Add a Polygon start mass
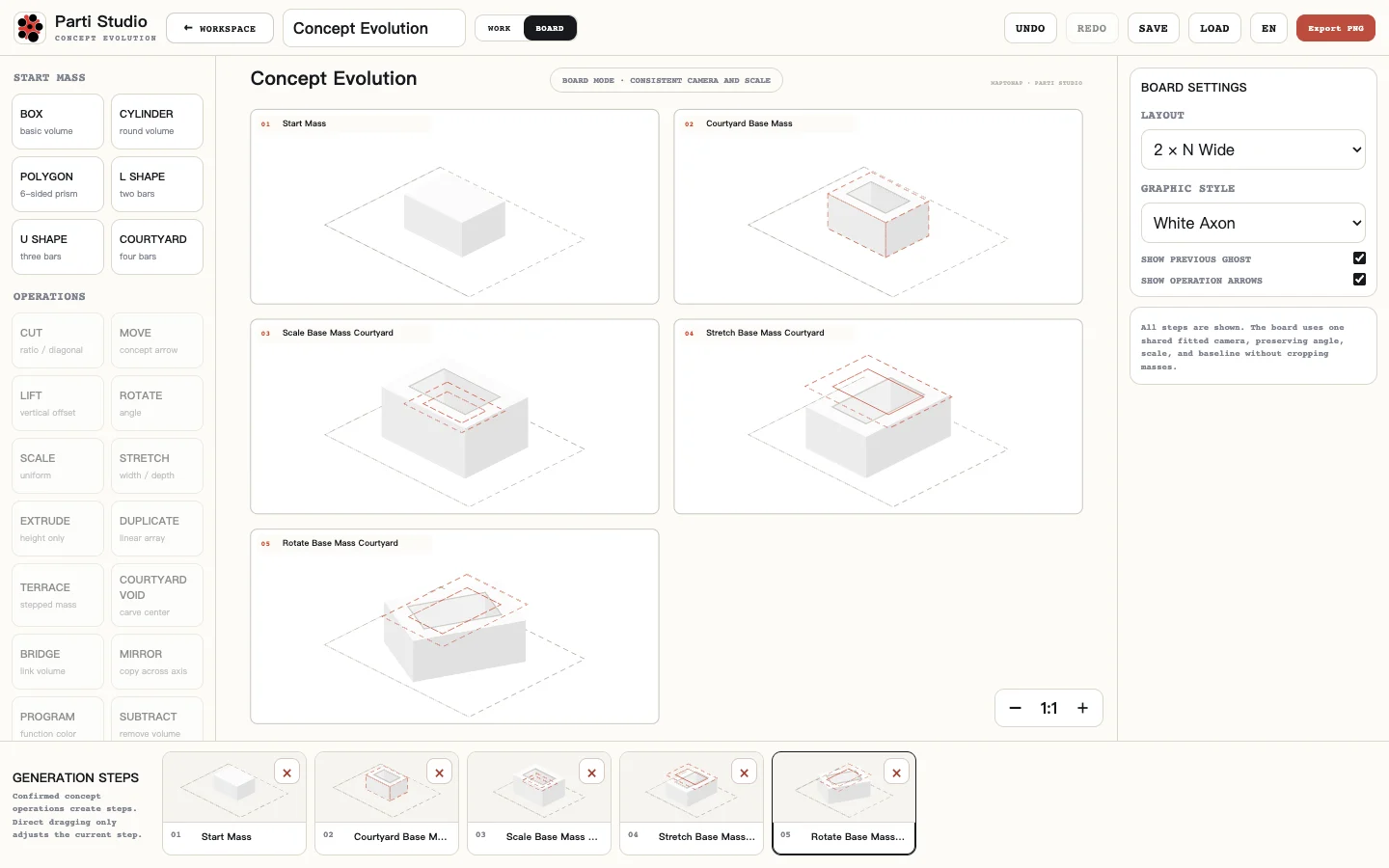The image size is (1389, 868). [58, 184]
